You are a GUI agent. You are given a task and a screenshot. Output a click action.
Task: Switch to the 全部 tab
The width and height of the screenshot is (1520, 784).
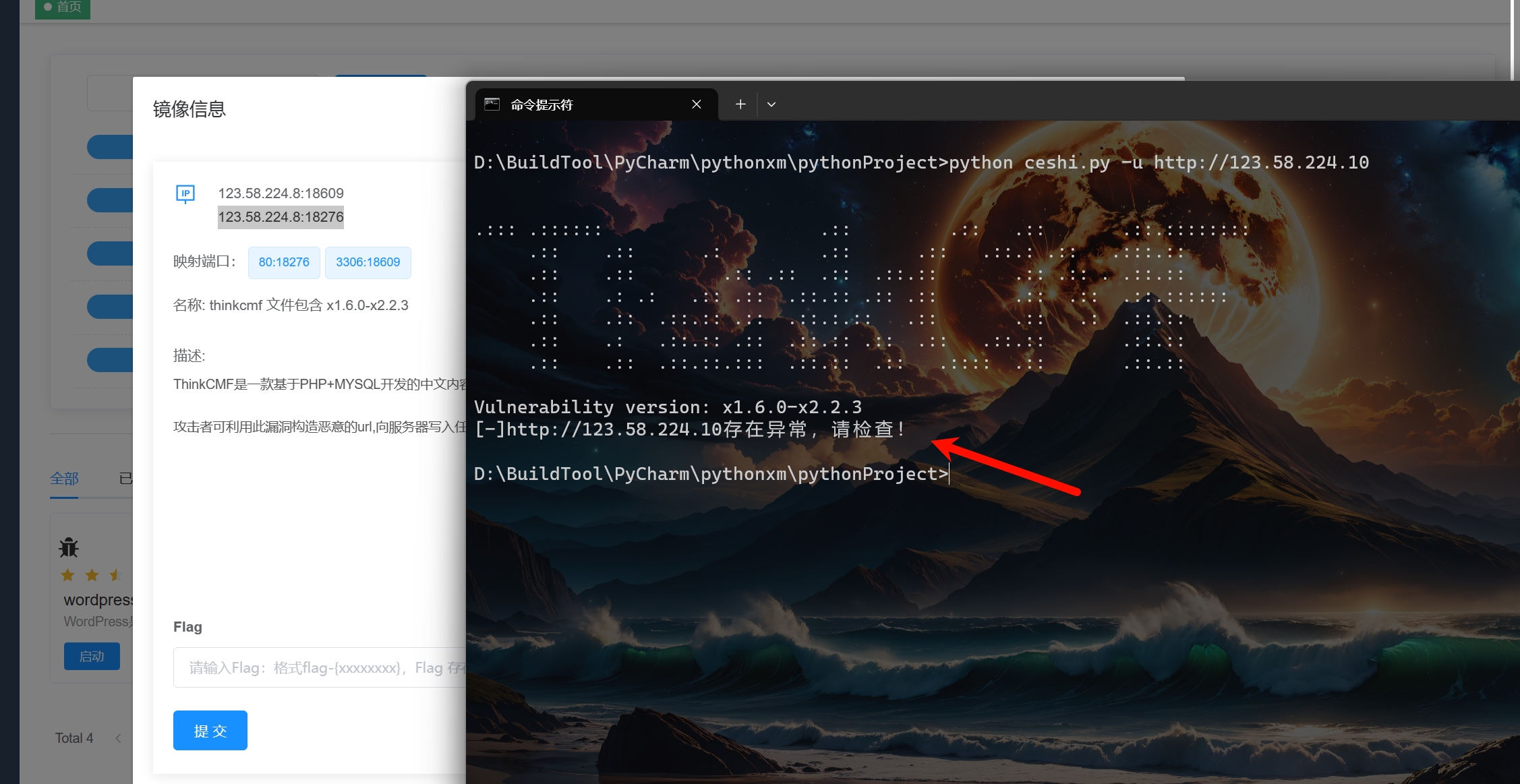pos(64,479)
